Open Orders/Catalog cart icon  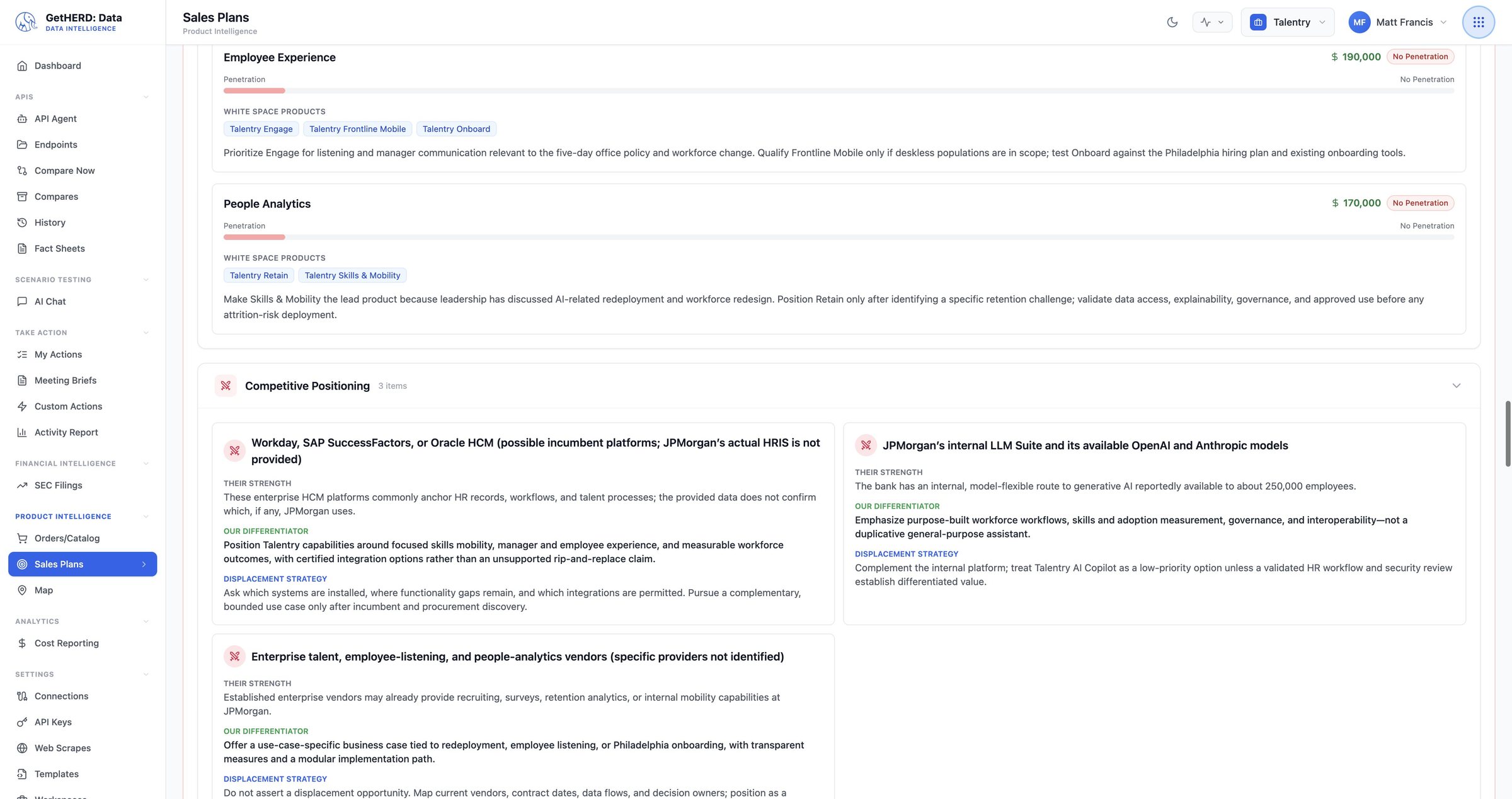22,538
